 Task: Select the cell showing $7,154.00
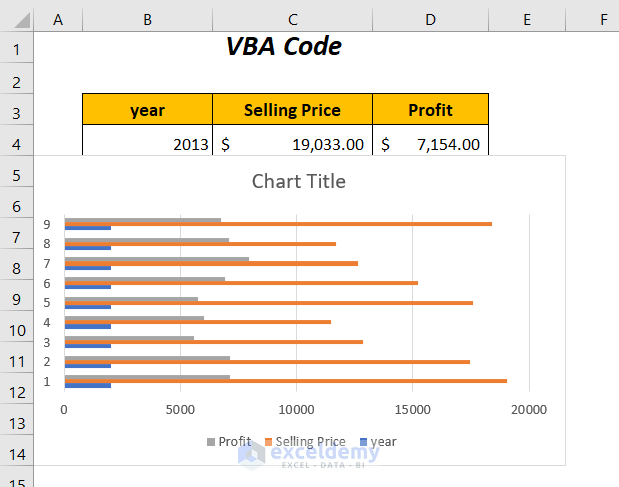[x=430, y=144]
